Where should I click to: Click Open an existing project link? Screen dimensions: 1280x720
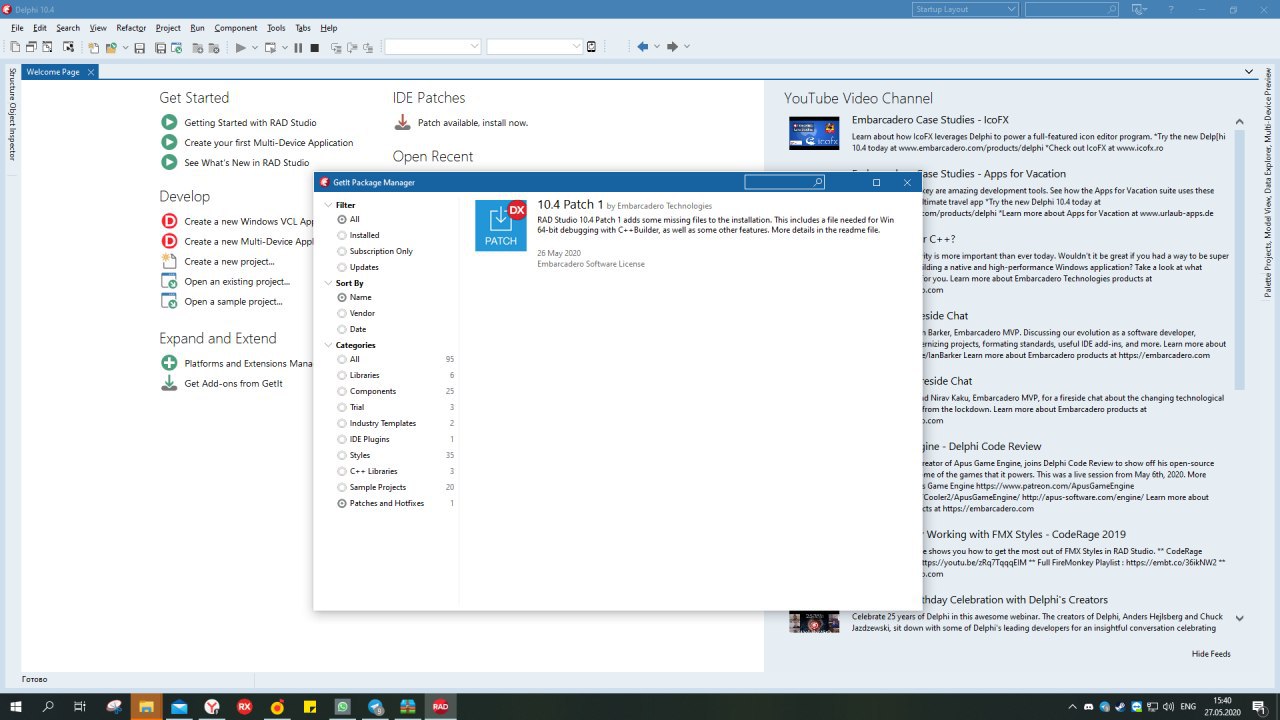(237, 282)
